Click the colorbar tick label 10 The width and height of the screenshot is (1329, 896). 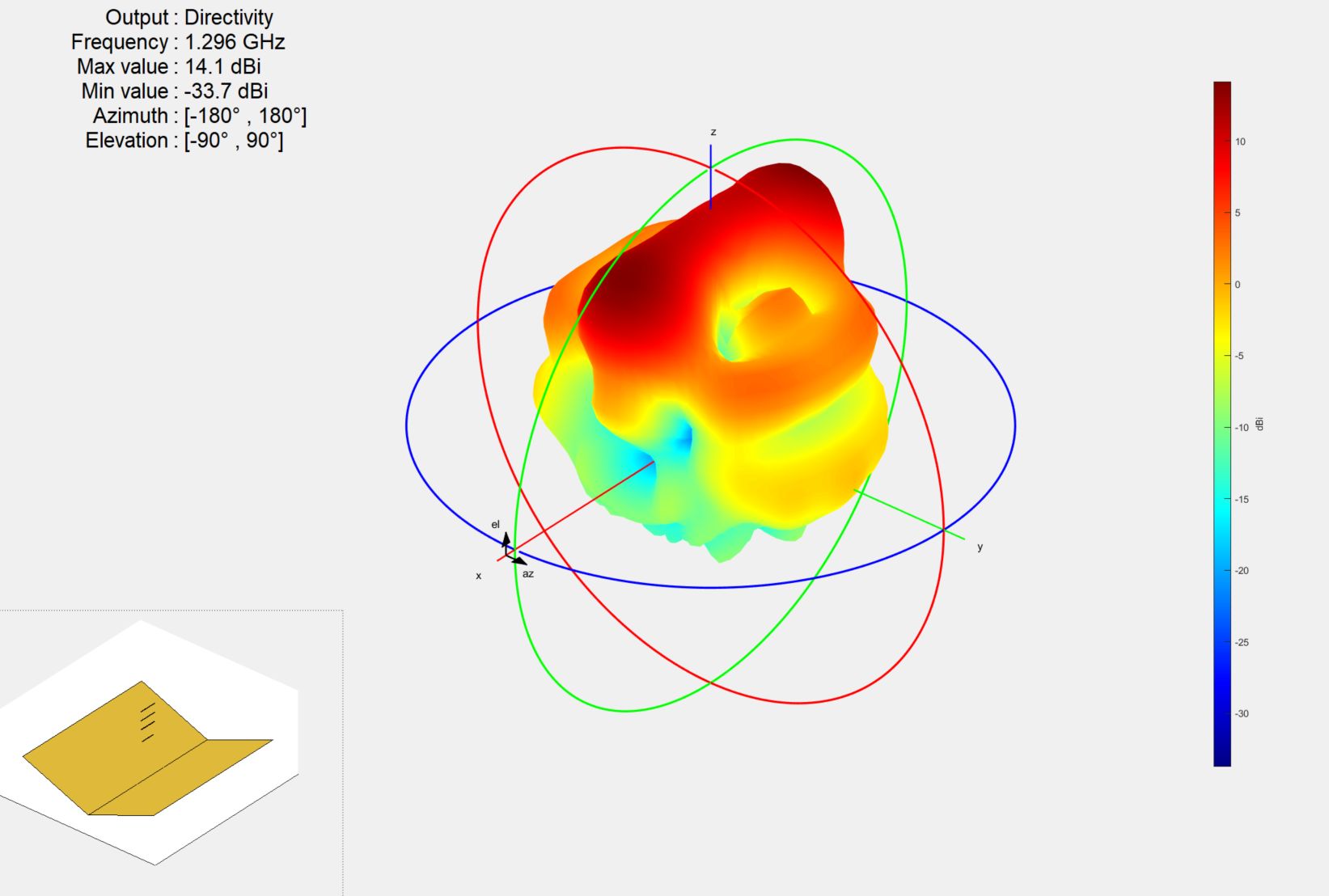point(1240,142)
